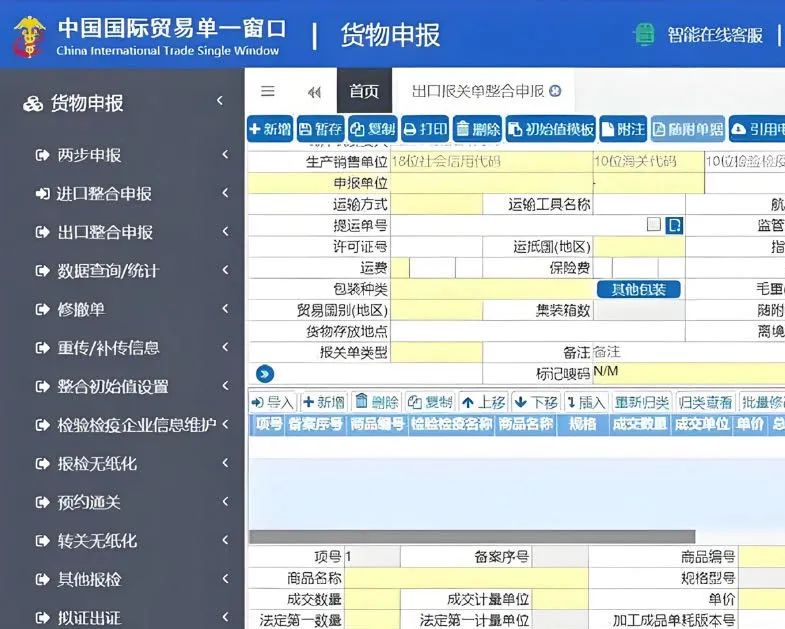Click the green customer service robot icon
Screen dimensions: 785x629
point(644,35)
